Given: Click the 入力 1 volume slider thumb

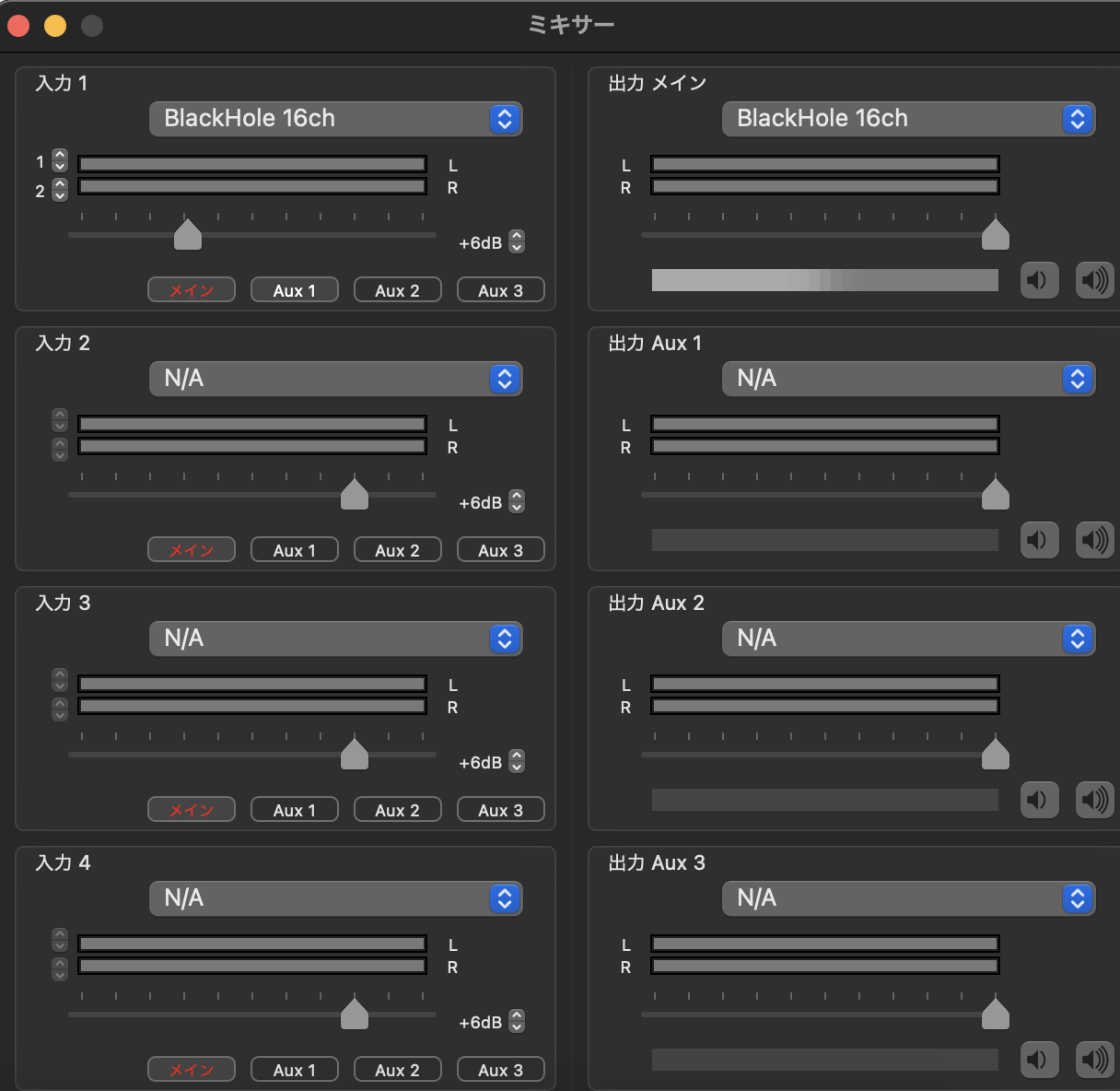Looking at the screenshot, I should [188, 235].
